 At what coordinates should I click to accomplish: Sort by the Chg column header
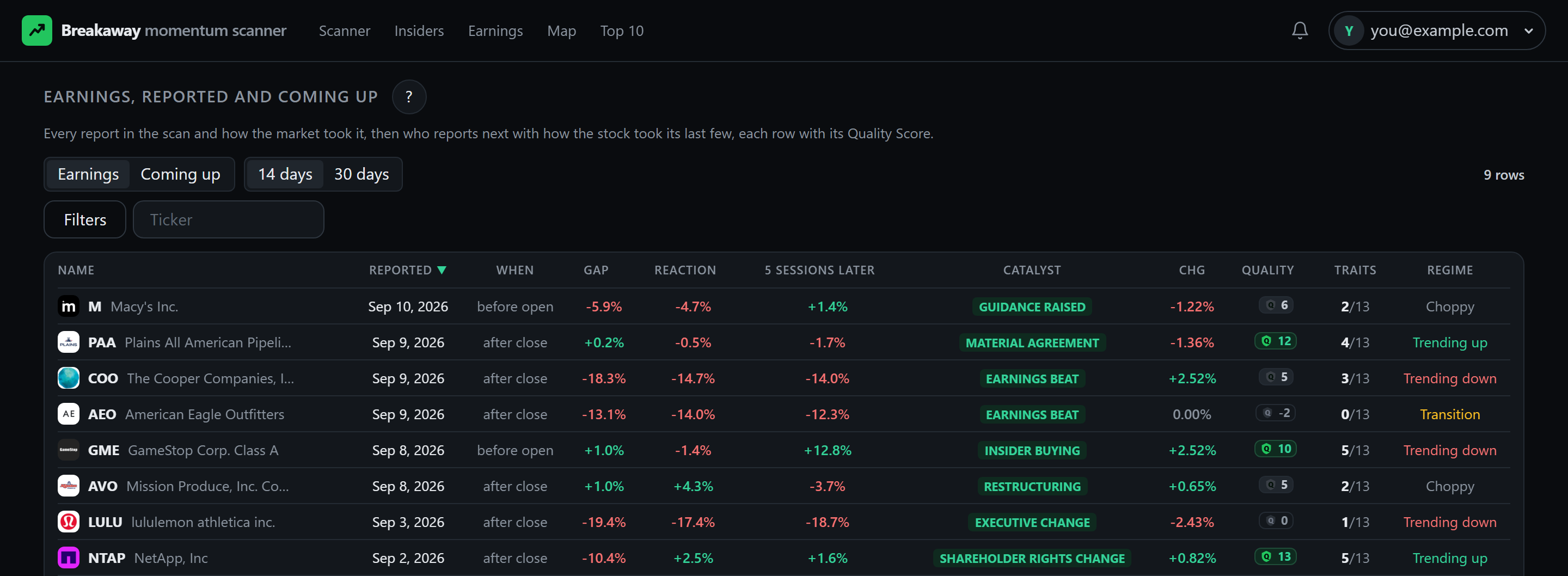pos(1192,271)
